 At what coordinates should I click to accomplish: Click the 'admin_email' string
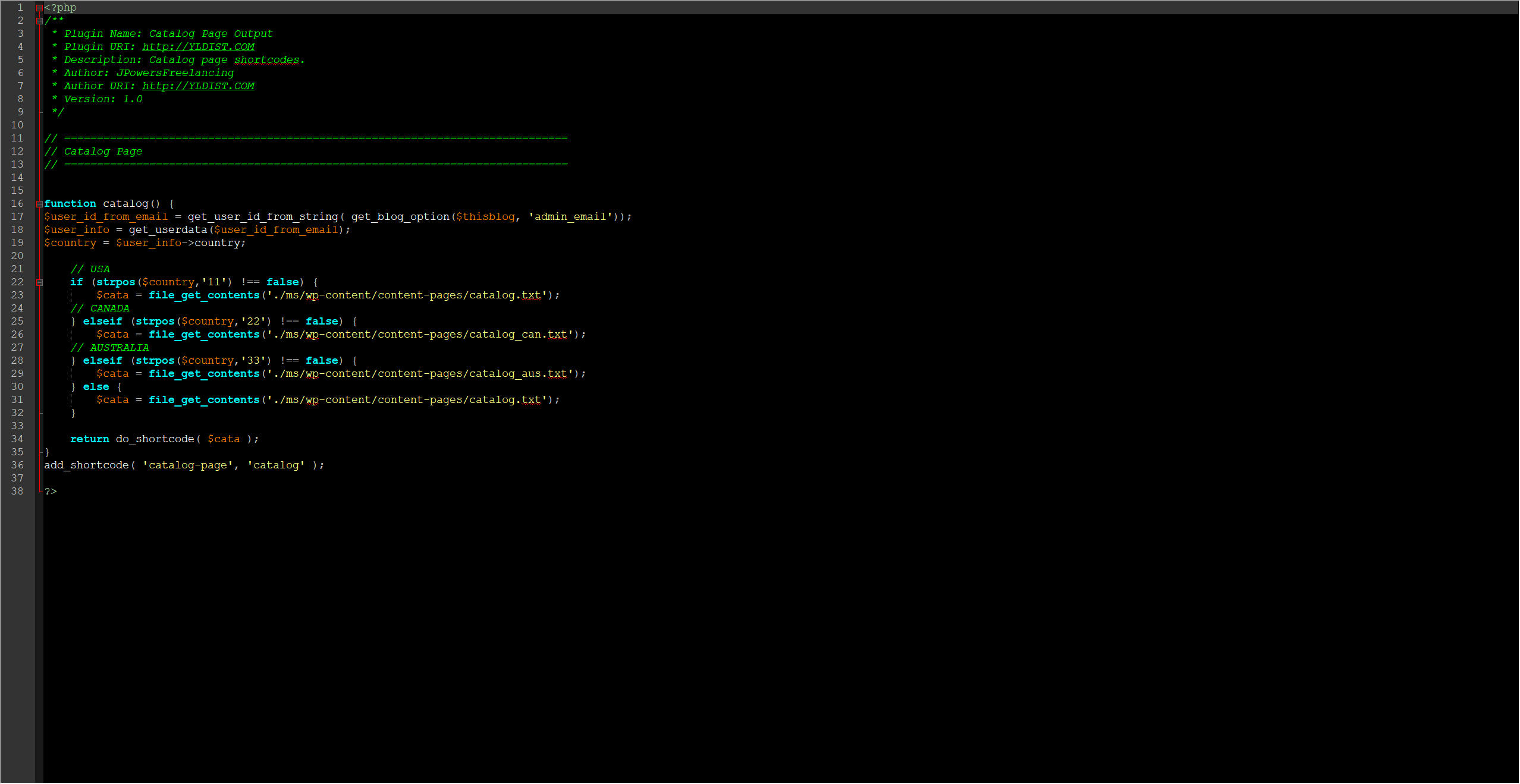pos(570,217)
